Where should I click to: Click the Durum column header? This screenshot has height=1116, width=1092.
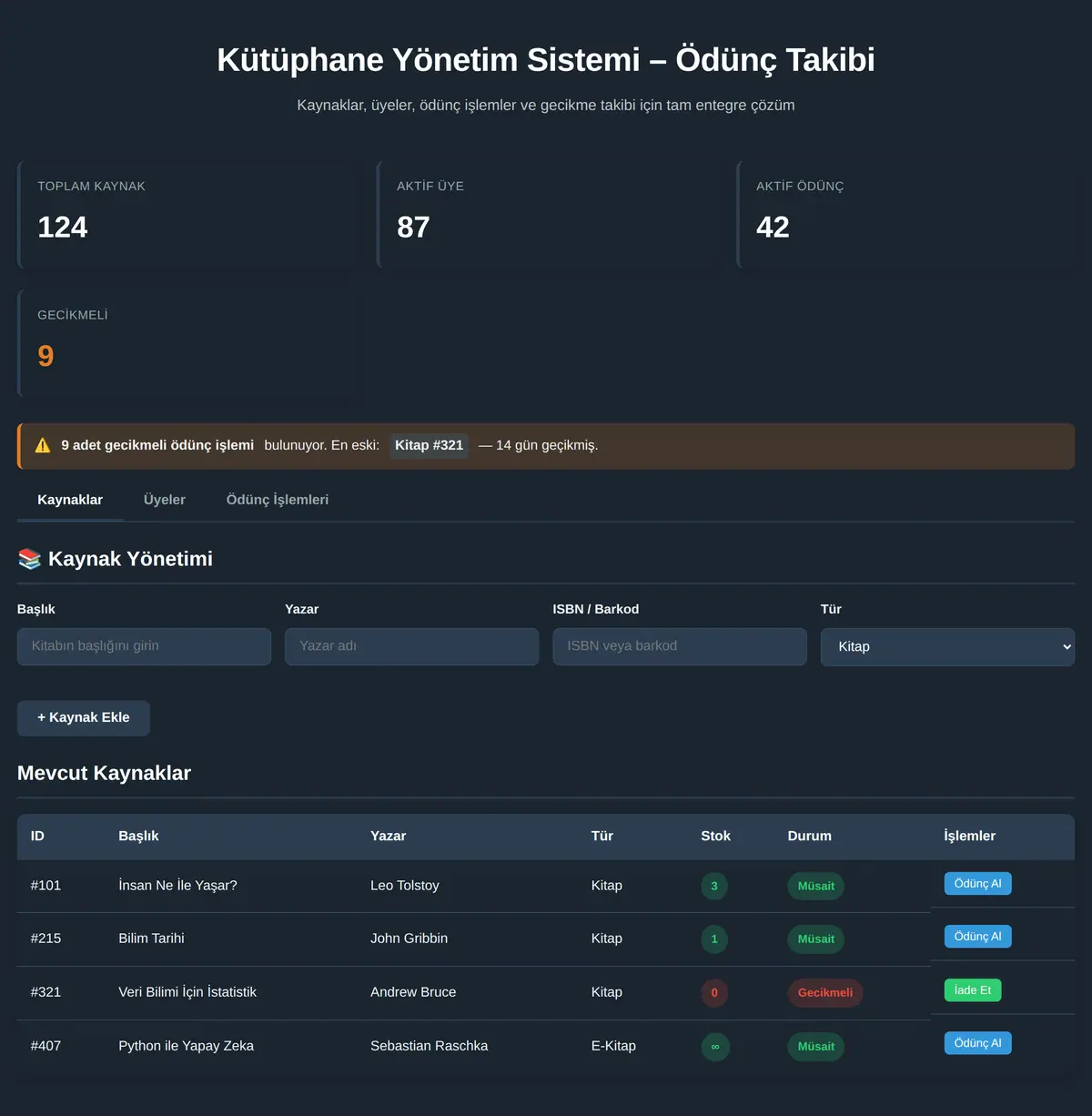click(809, 836)
